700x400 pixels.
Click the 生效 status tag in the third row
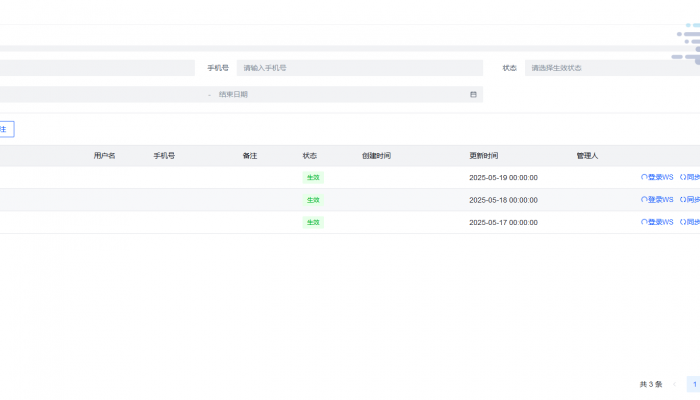(313, 222)
